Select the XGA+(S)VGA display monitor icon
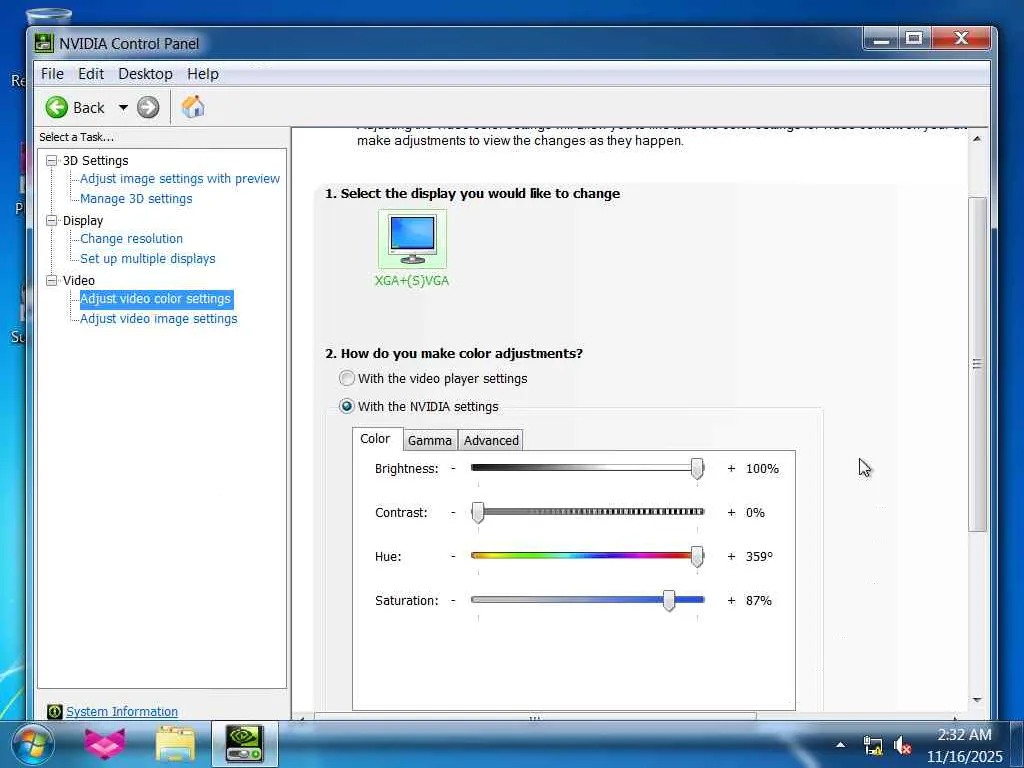Image resolution: width=1024 pixels, height=768 pixels. coord(412,239)
